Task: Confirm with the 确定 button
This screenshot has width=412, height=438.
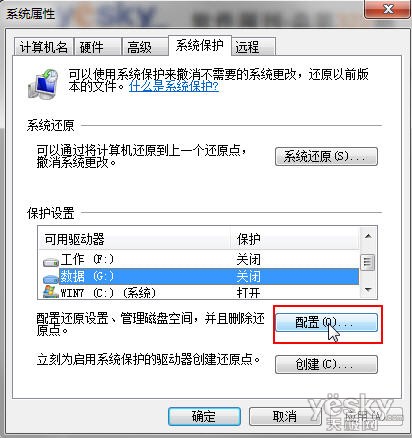Action: [204, 416]
